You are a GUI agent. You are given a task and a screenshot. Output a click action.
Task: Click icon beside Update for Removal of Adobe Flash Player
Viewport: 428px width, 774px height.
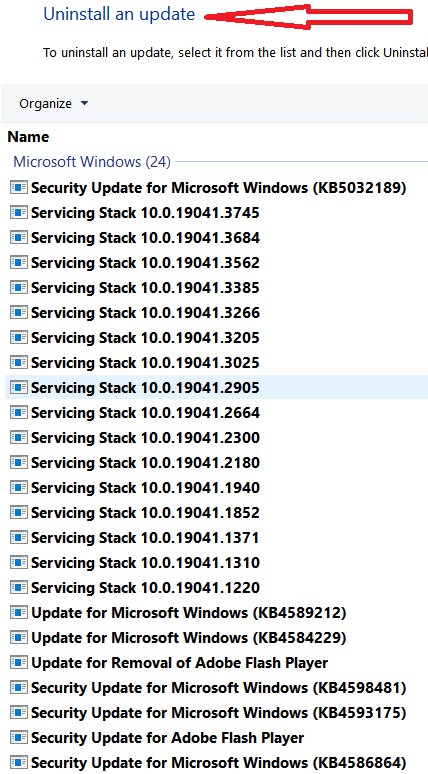[x=19, y=662]
